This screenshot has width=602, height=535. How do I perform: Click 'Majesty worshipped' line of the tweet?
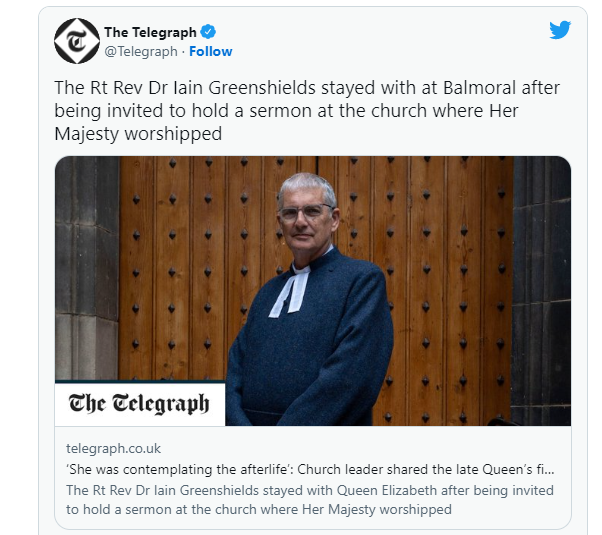coord(138,134)
